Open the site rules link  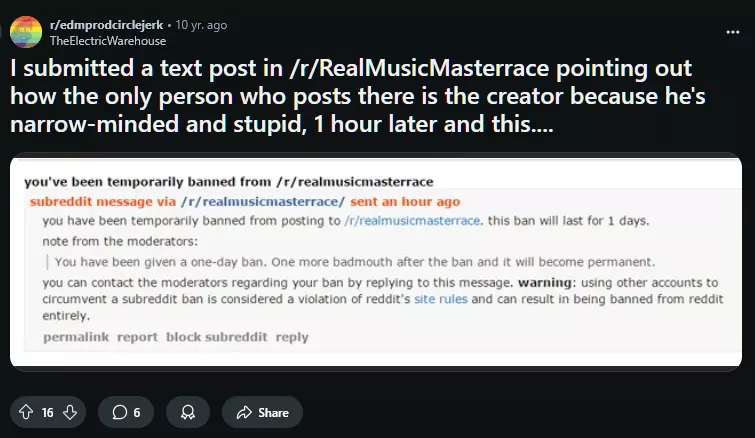(x=441, y=299)
